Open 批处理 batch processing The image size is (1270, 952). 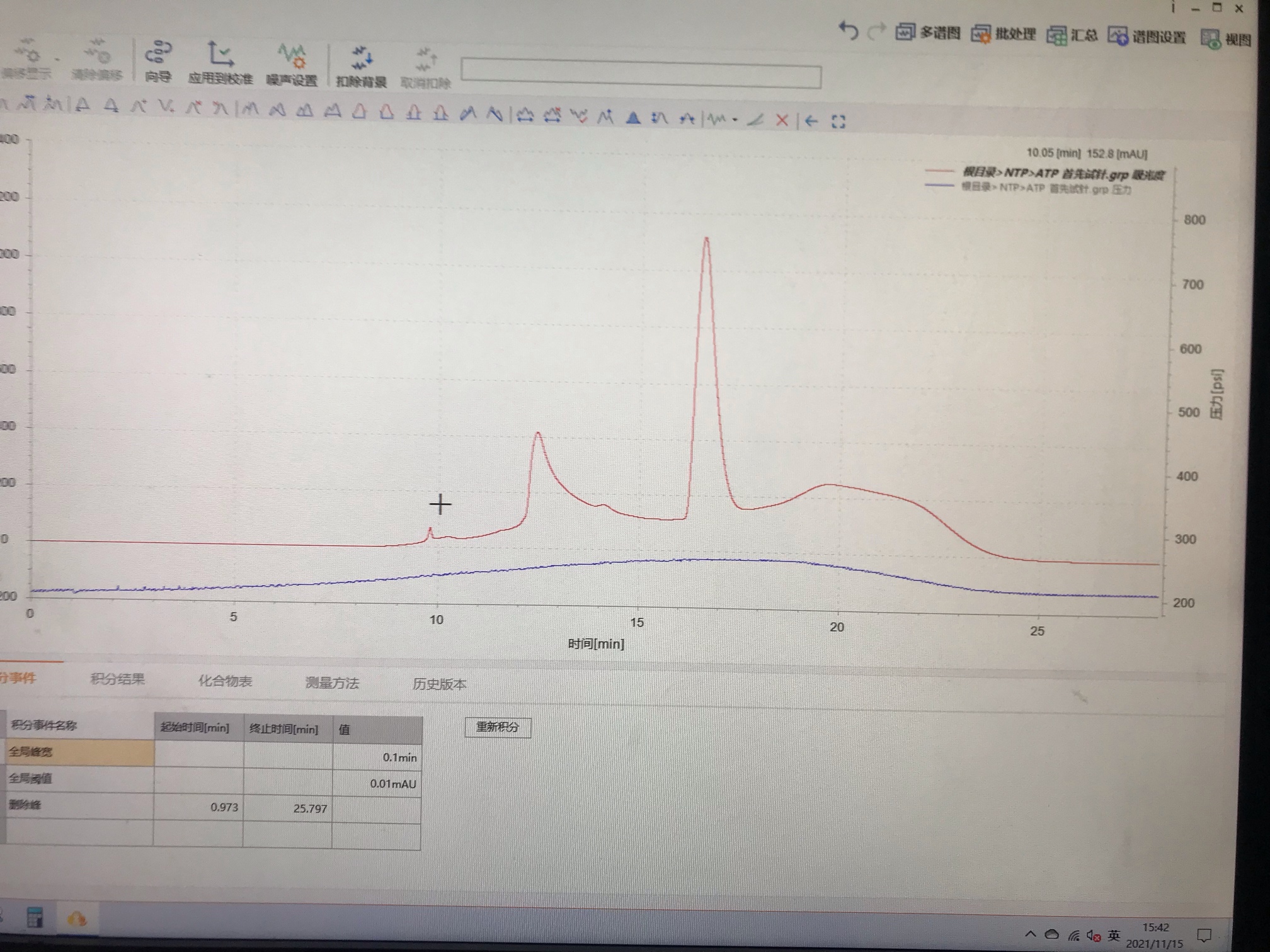tap(1003, 35)
